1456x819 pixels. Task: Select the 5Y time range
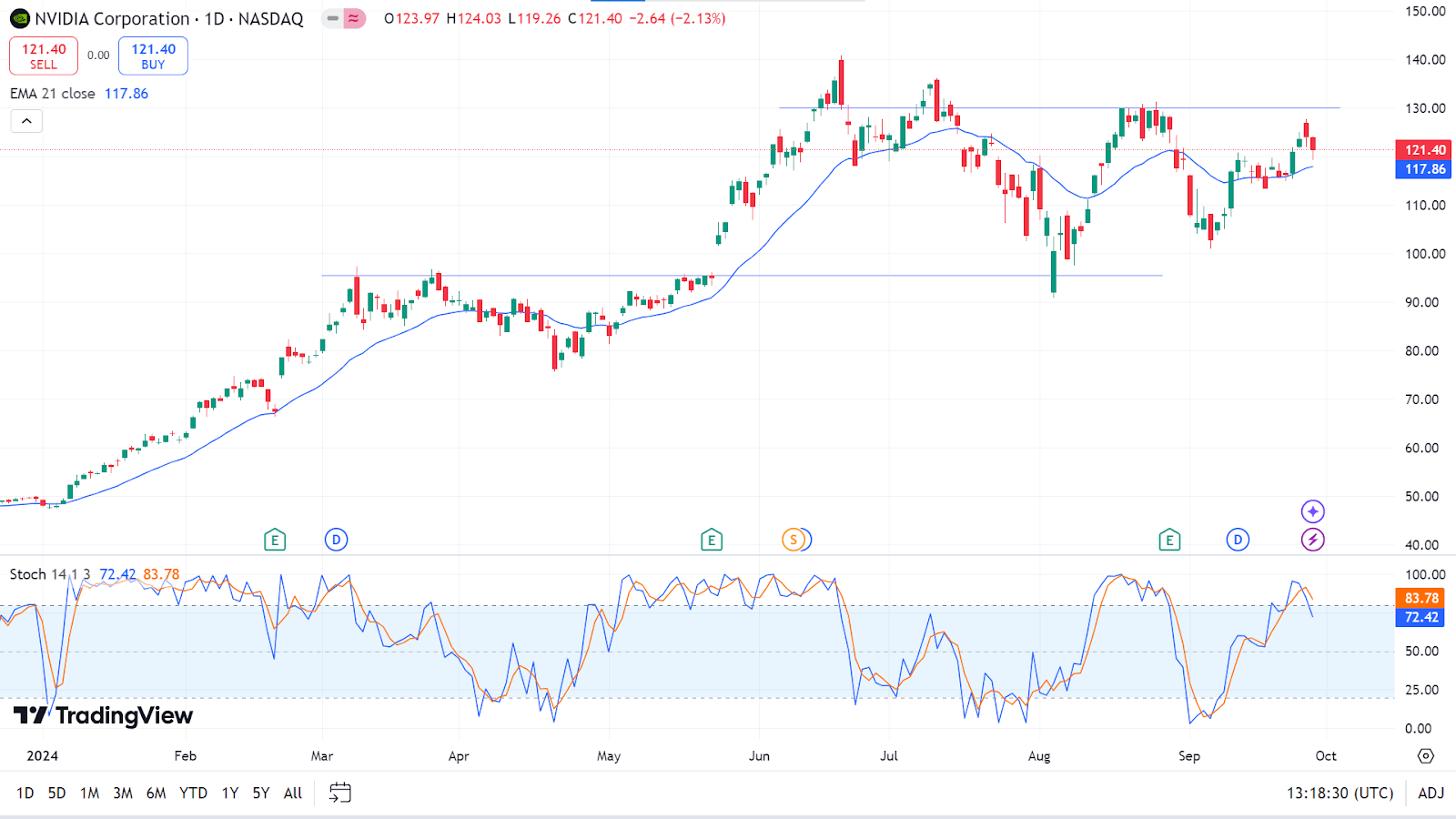[x=261, y=794]
